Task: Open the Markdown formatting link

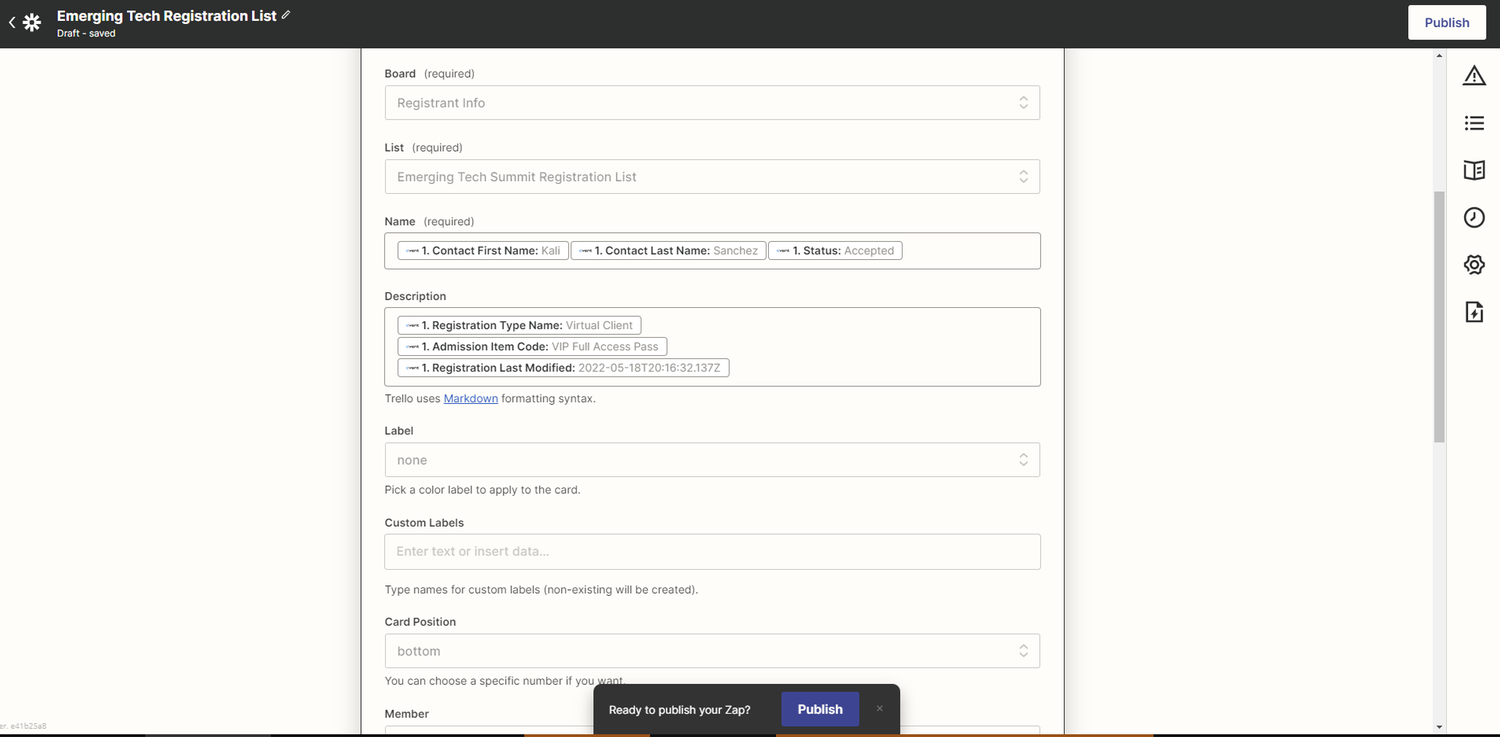Action: (x=470, y=398)
